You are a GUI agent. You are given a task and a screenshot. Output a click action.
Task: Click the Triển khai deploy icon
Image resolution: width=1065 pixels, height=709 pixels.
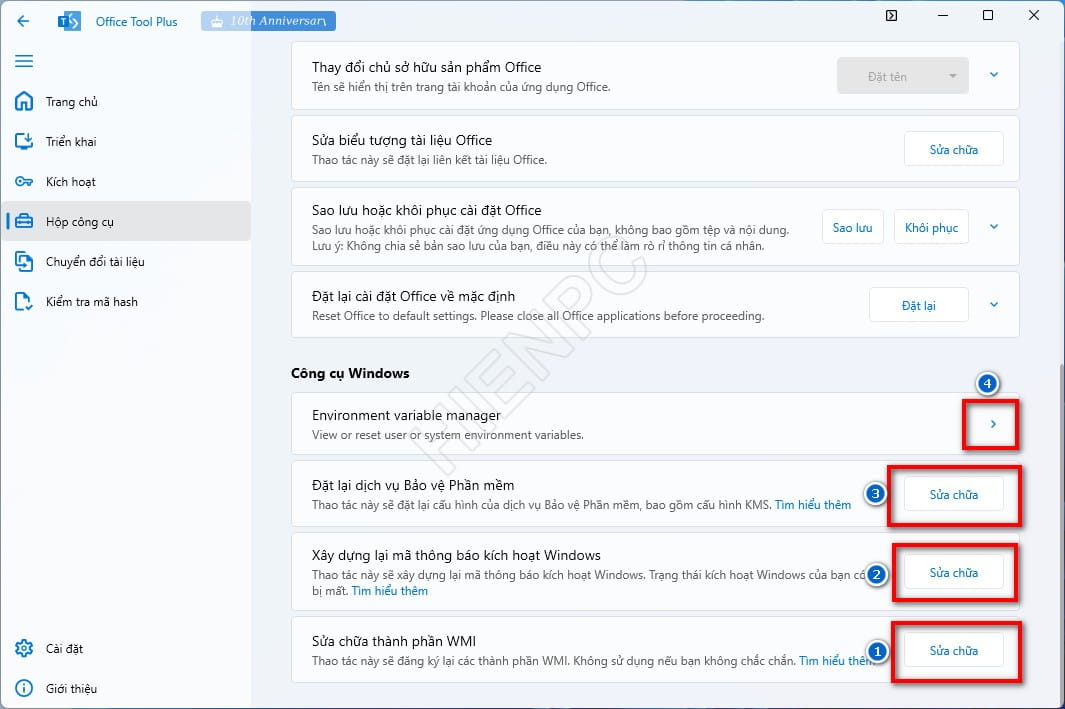click(x=24, y=141)
